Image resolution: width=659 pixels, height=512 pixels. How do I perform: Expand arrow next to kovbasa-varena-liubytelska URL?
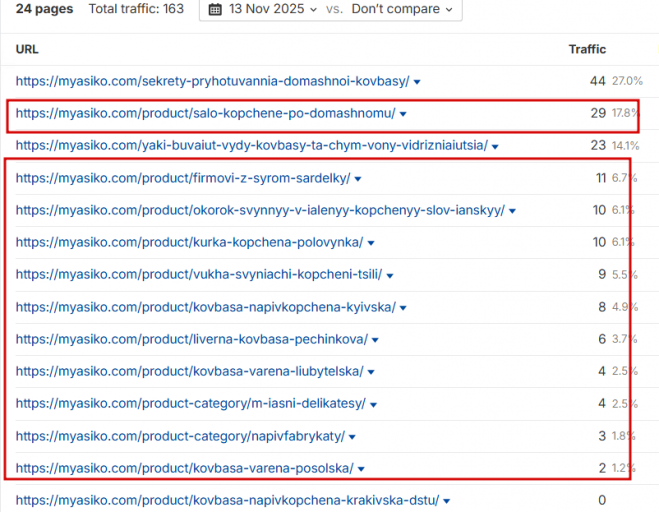(x=371, y=372)
